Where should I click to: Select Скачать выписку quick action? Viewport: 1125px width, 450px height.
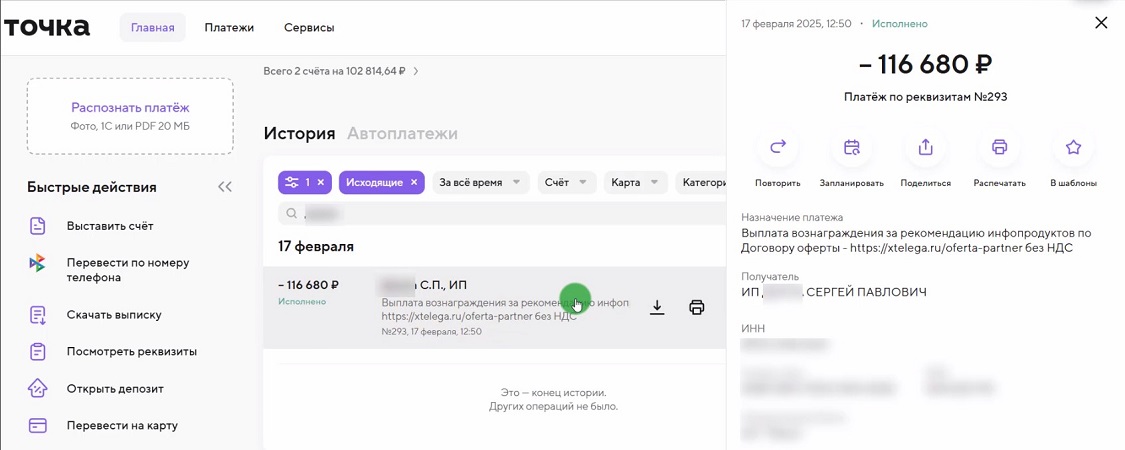pyautogui.click(x=113, y=315)
